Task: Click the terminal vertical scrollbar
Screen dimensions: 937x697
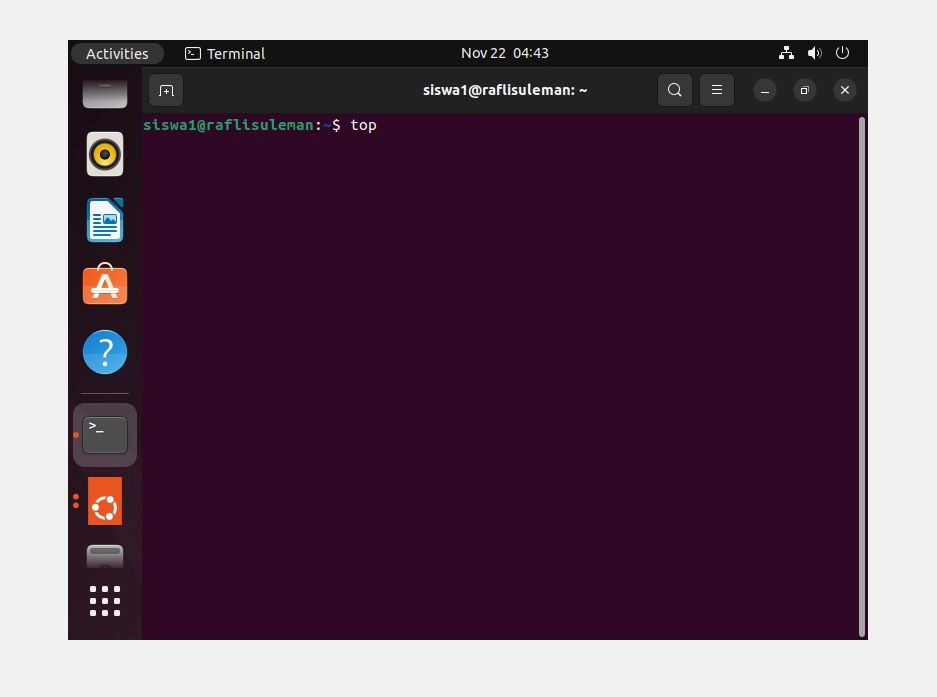Action: click(862, 377)
